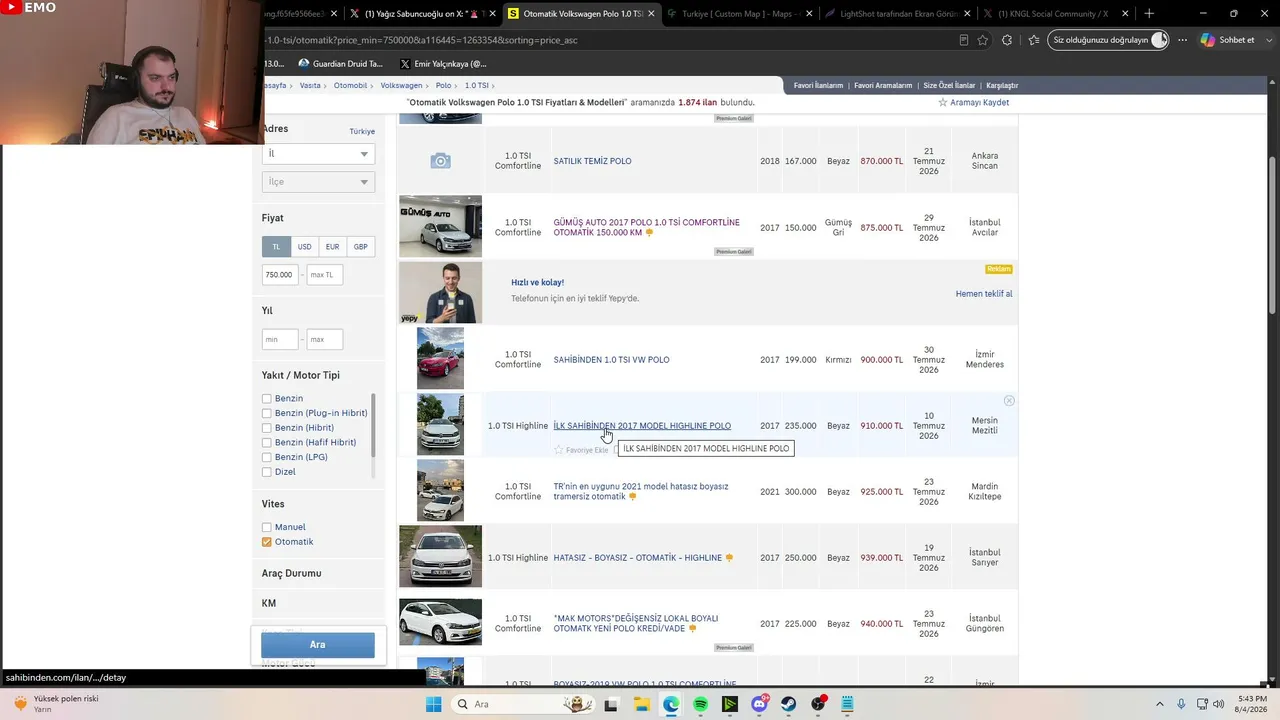Bookmark this page with the star icon
Image resolution: width=1280 pixels, height=720 pixels.
point(983,40)
